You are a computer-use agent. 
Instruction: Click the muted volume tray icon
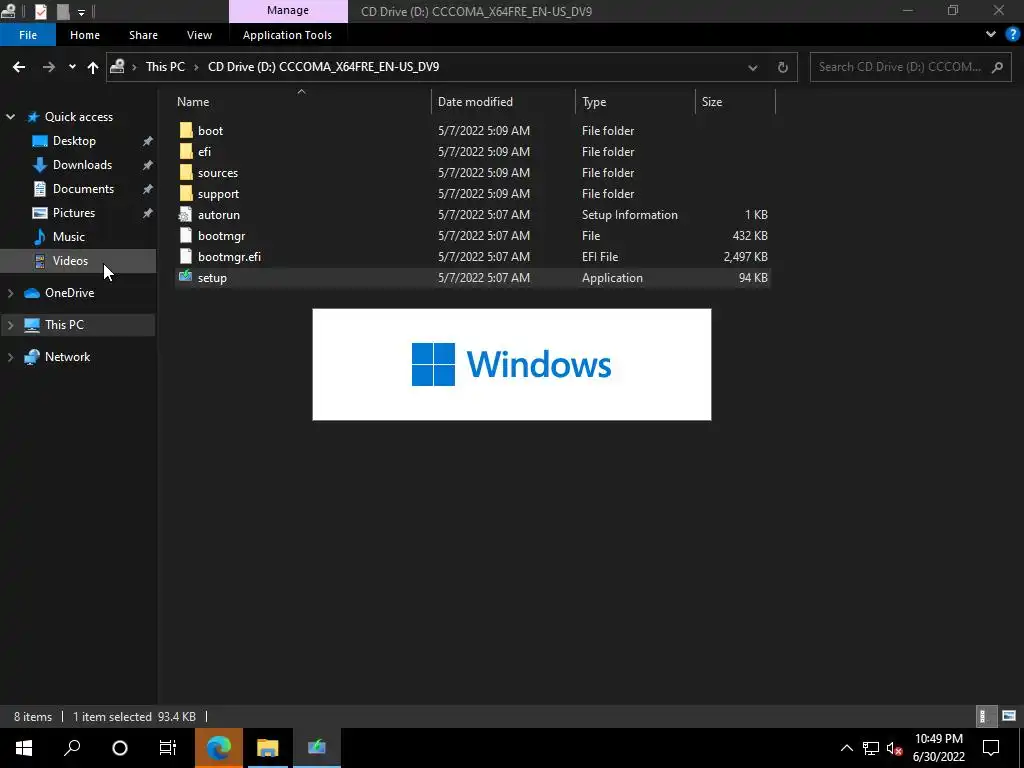895,748
